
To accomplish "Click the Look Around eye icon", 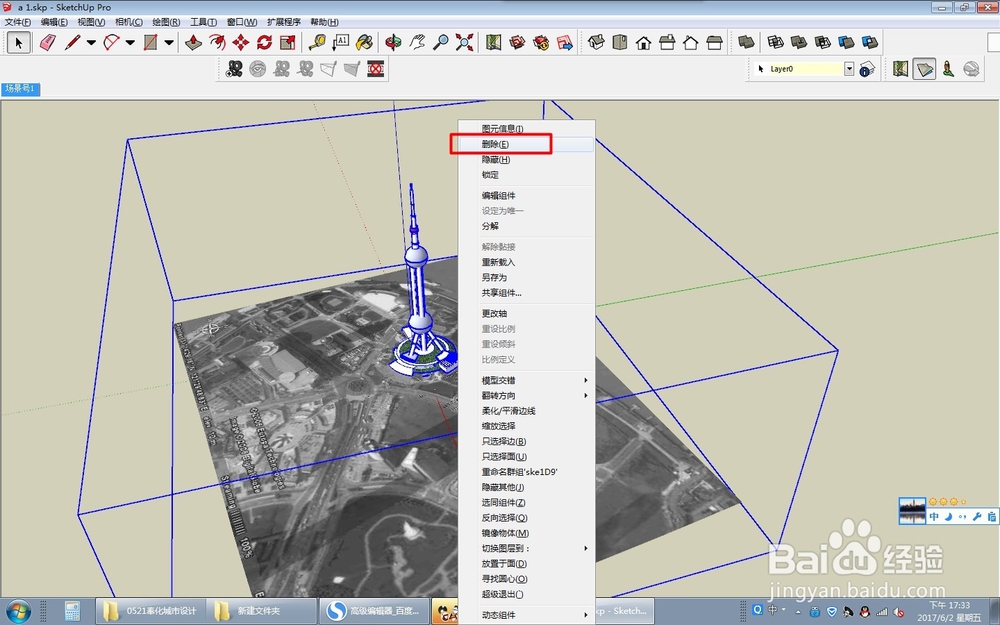I will 258,69.
